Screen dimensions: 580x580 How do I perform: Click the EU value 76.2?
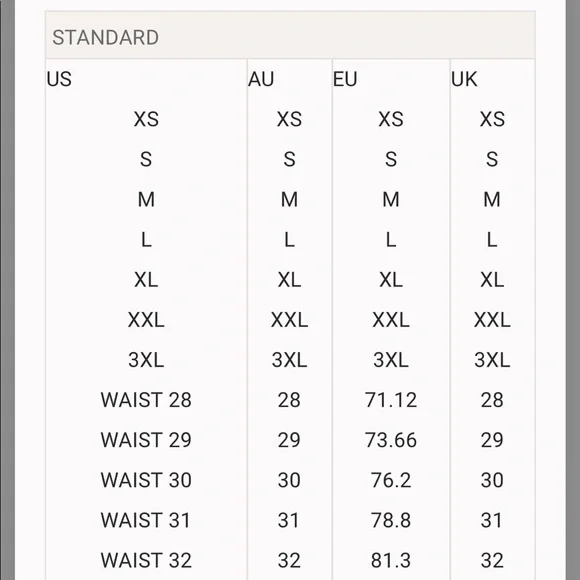(391, 480)
